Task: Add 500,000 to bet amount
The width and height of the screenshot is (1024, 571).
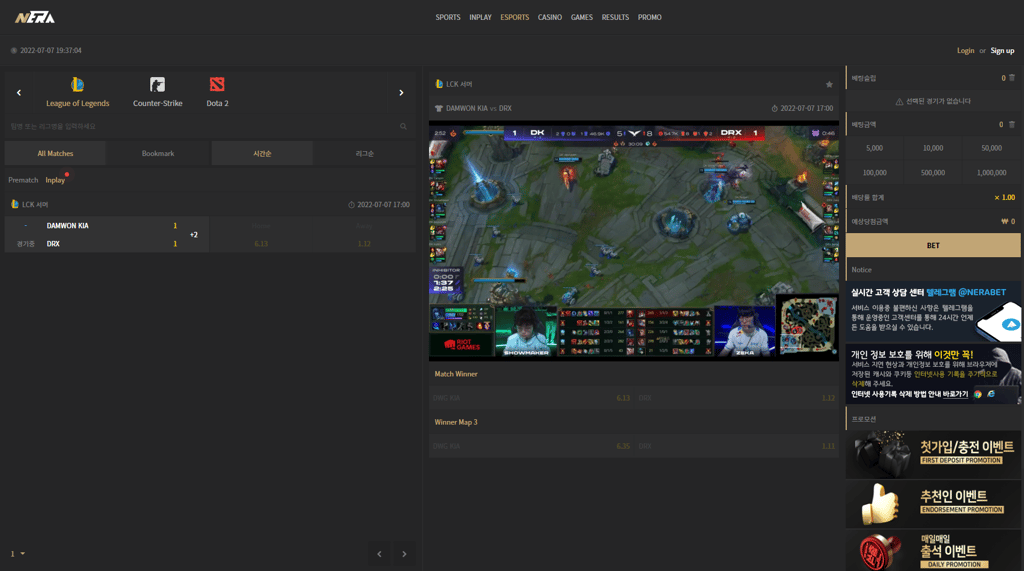Action: [933, 173]
